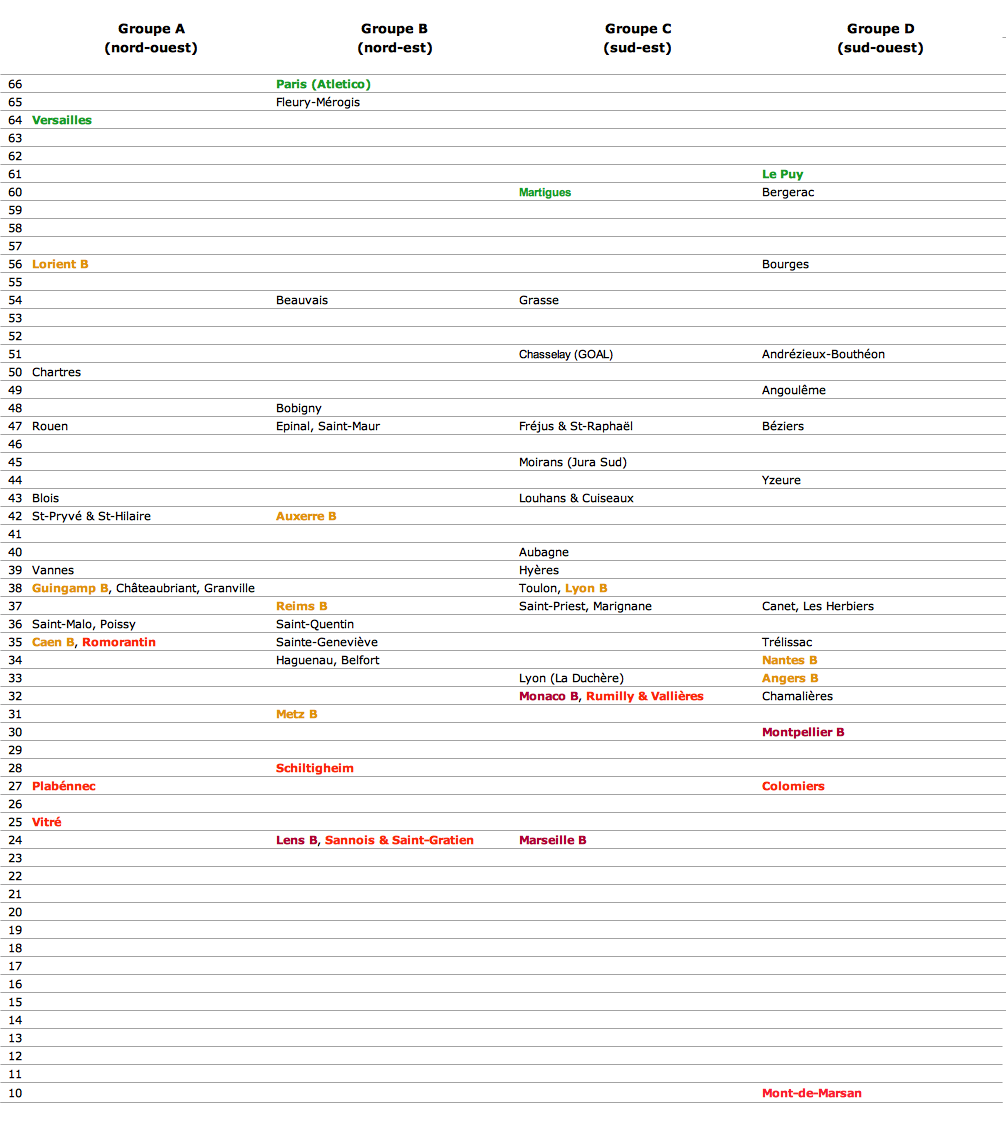Click Sannois & Saint-Gratien entry

point(399,841)
